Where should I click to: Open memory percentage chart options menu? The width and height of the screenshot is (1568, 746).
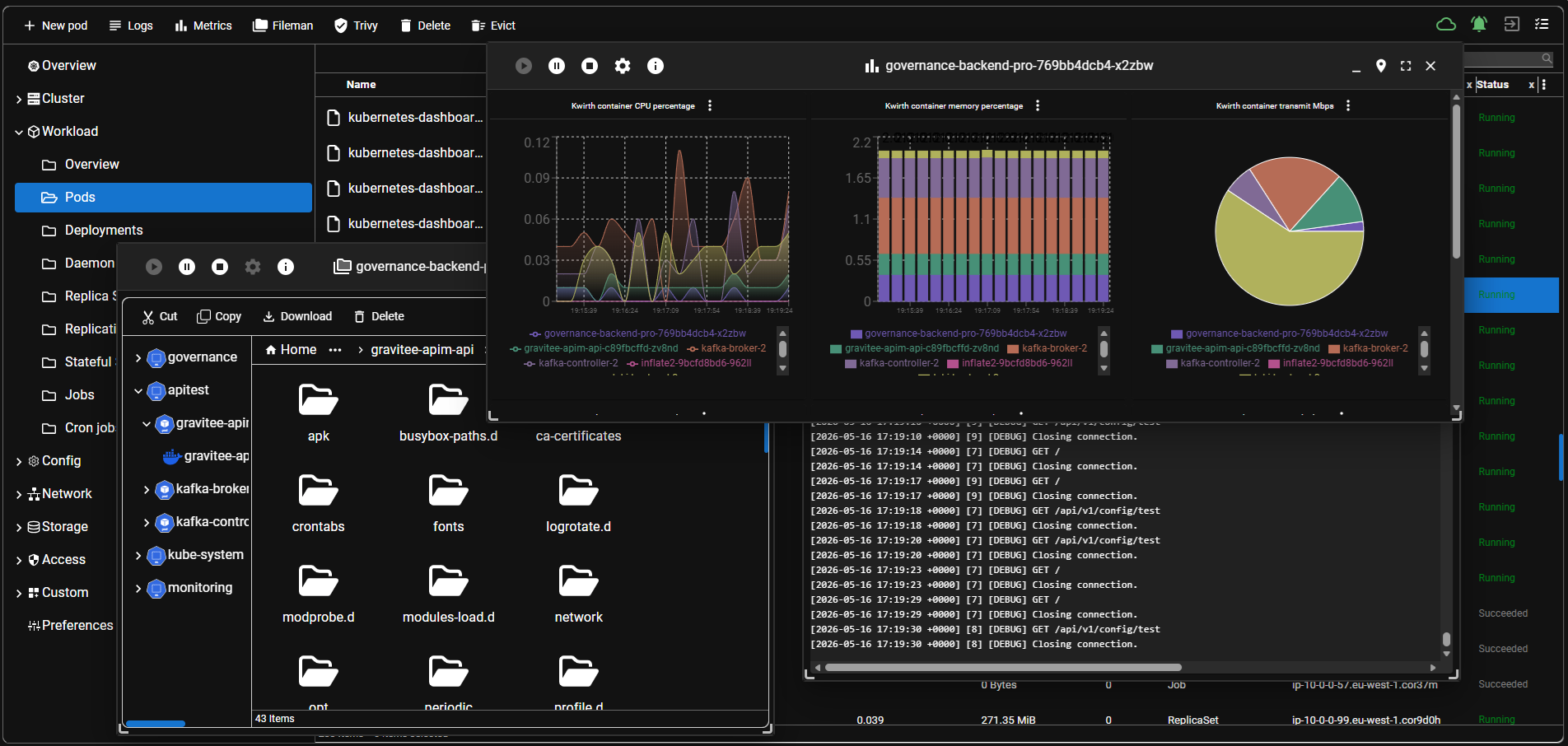1038,105
